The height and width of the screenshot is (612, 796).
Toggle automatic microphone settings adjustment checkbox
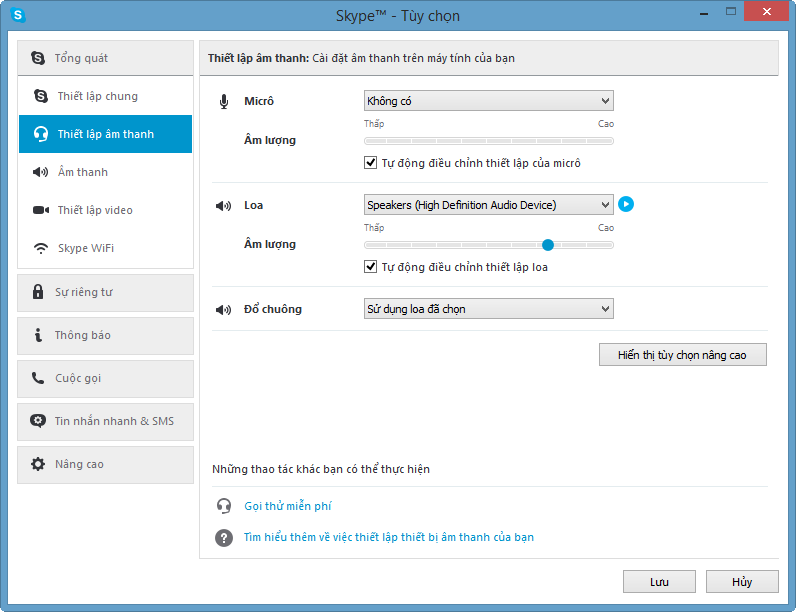371,163
